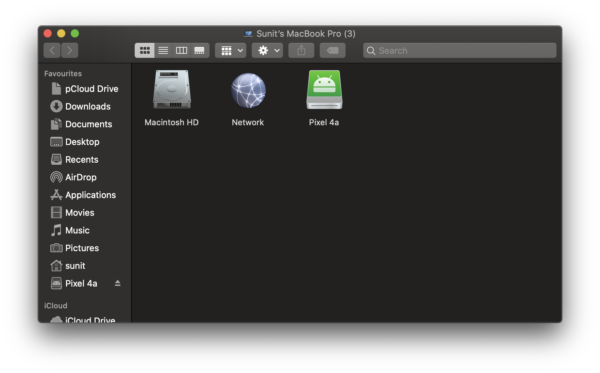Click the Network label text
This screenshot has width=600, height=373.
click(248, 122)
